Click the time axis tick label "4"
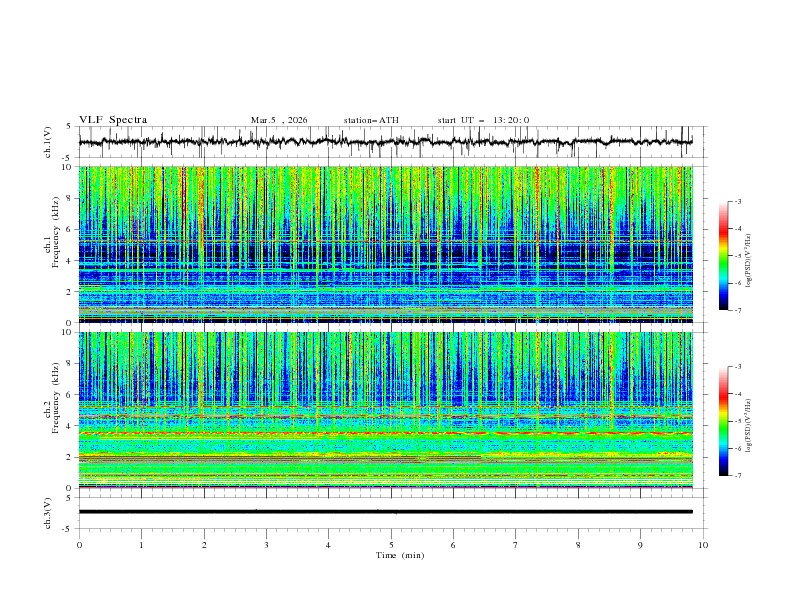 coord(329,545)
